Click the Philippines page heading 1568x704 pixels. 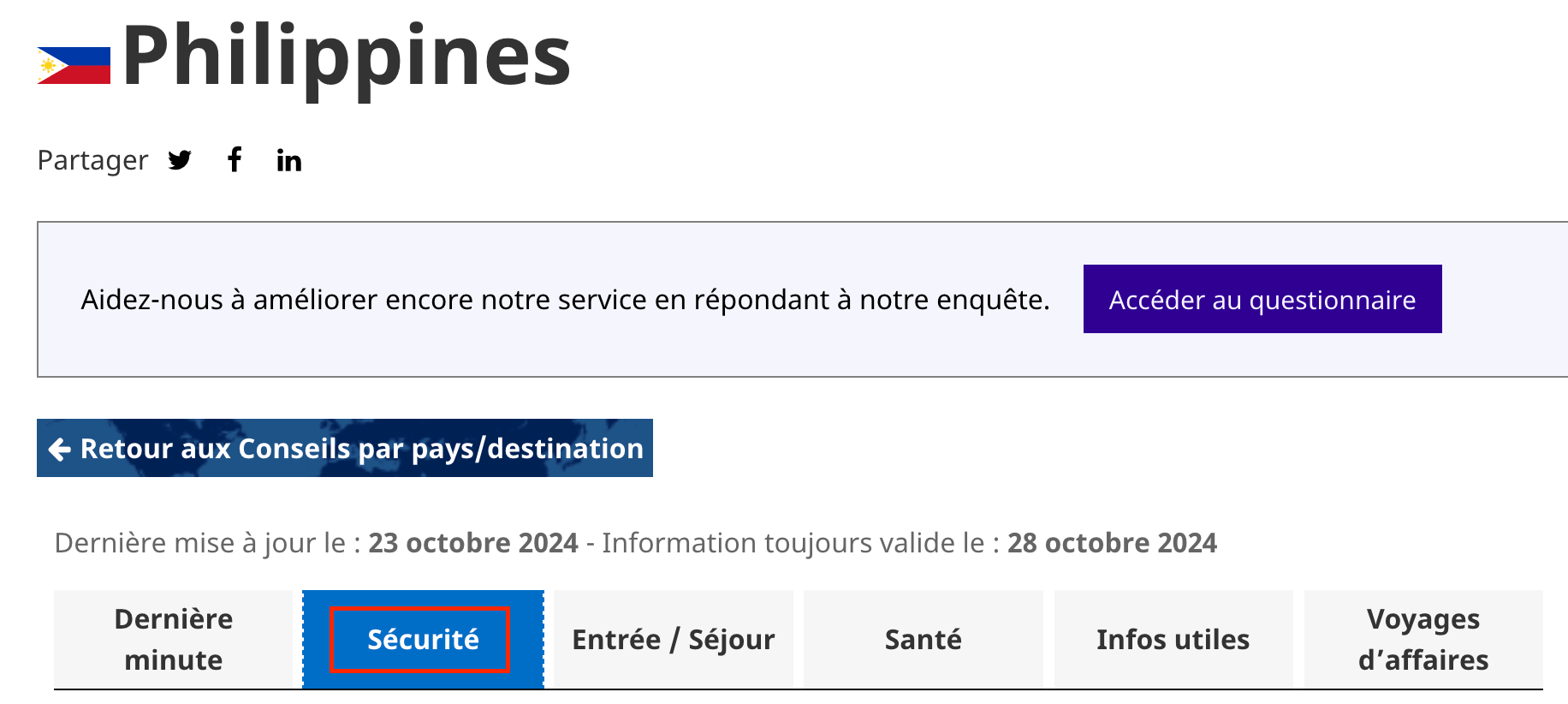pyautogui.click(x=347, y=57)
